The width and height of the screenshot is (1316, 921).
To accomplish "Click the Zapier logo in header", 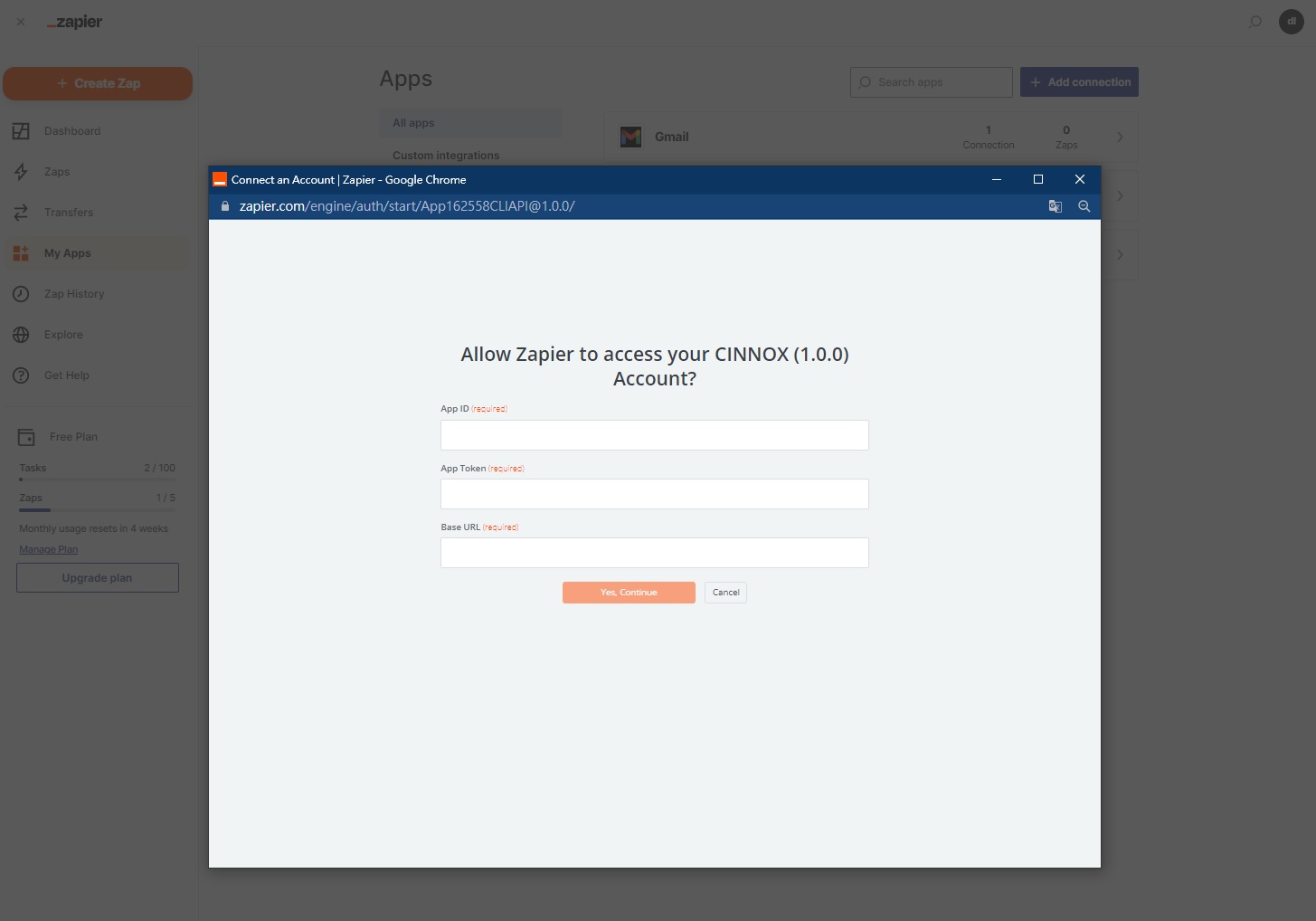I will tap(74, 22).
